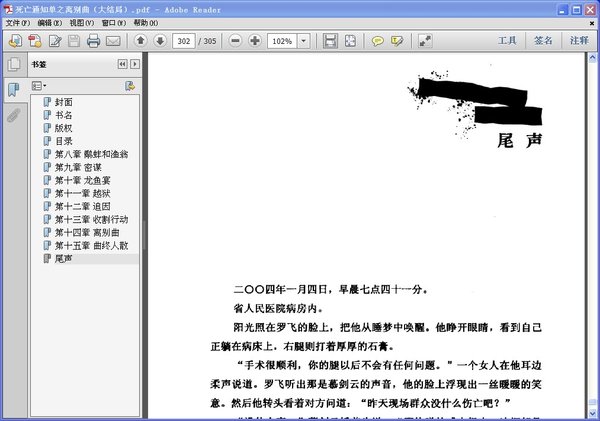Show page thumbnails panel icon
This screenshot has height=421, width=600.
[x=14, y=64]
